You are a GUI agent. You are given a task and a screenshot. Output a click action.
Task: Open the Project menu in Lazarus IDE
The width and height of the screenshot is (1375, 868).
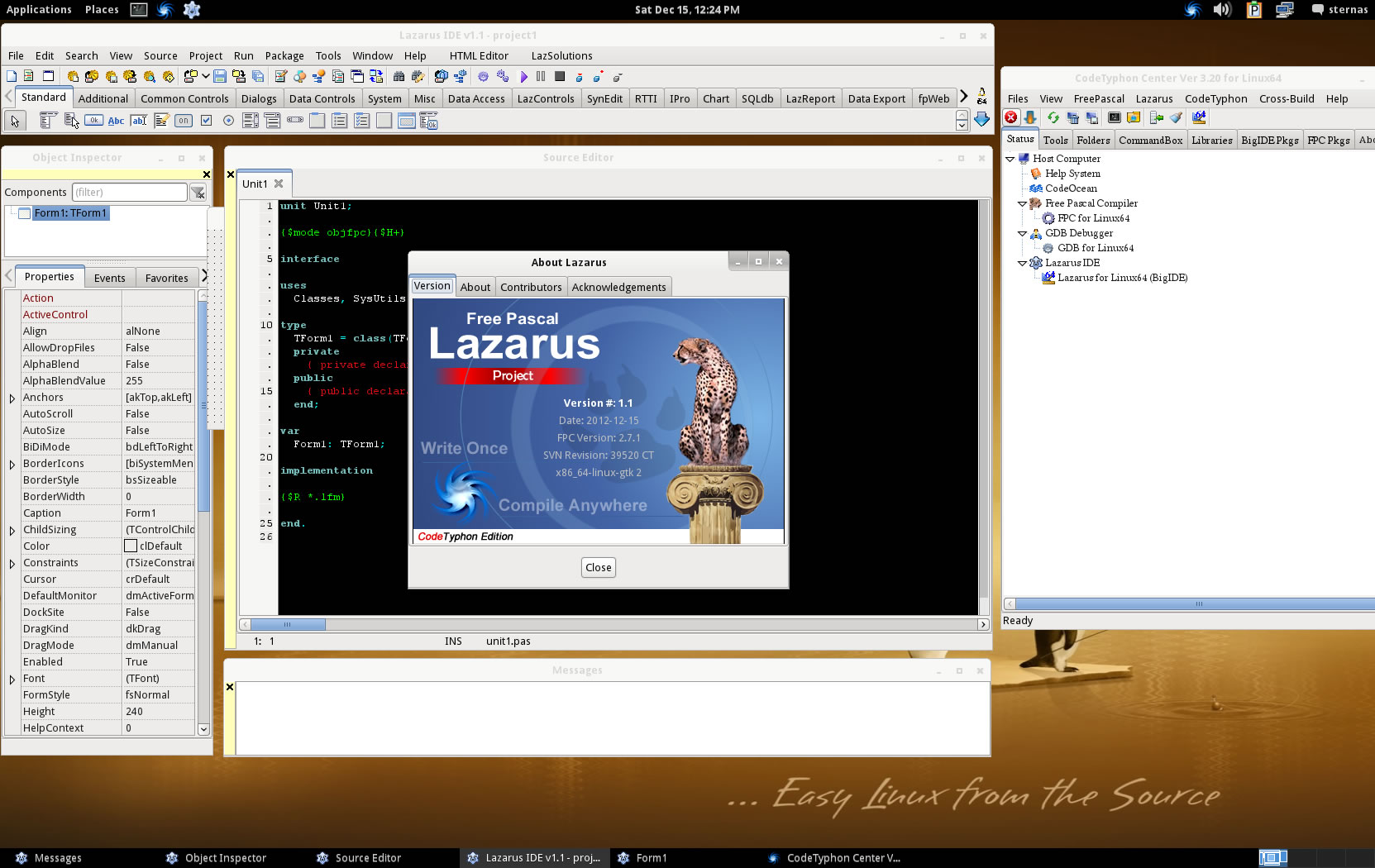coord(205,55)
